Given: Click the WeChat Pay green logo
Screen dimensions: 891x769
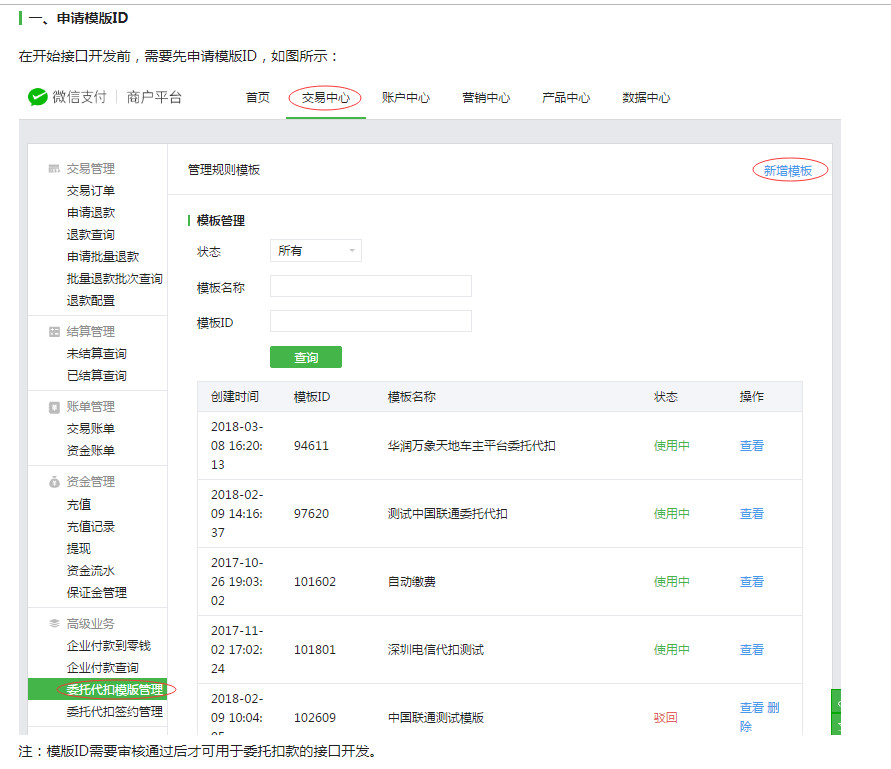Looking at the screenshot, I should click(38, 97).
